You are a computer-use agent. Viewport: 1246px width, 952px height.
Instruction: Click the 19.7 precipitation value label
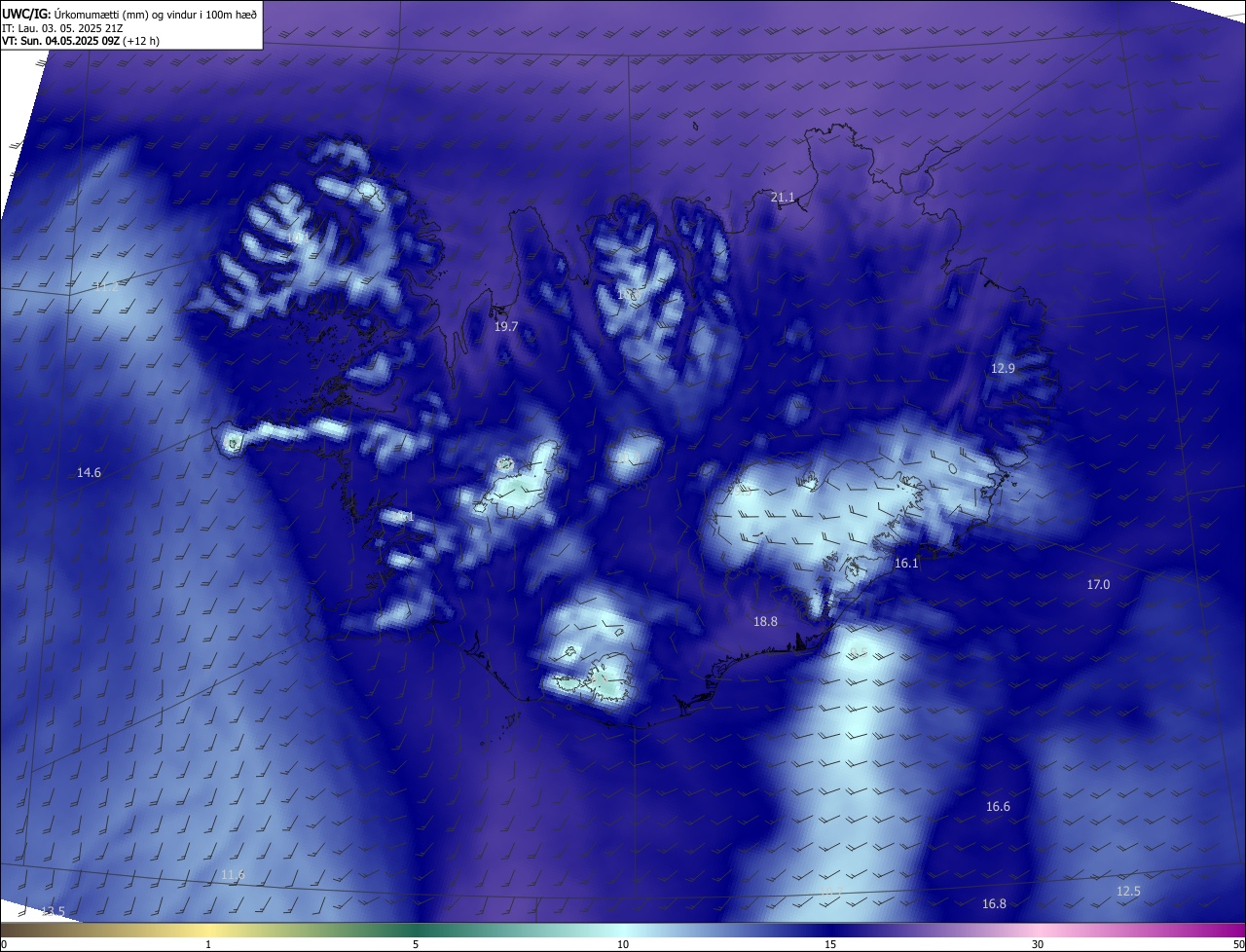[506, 327]
